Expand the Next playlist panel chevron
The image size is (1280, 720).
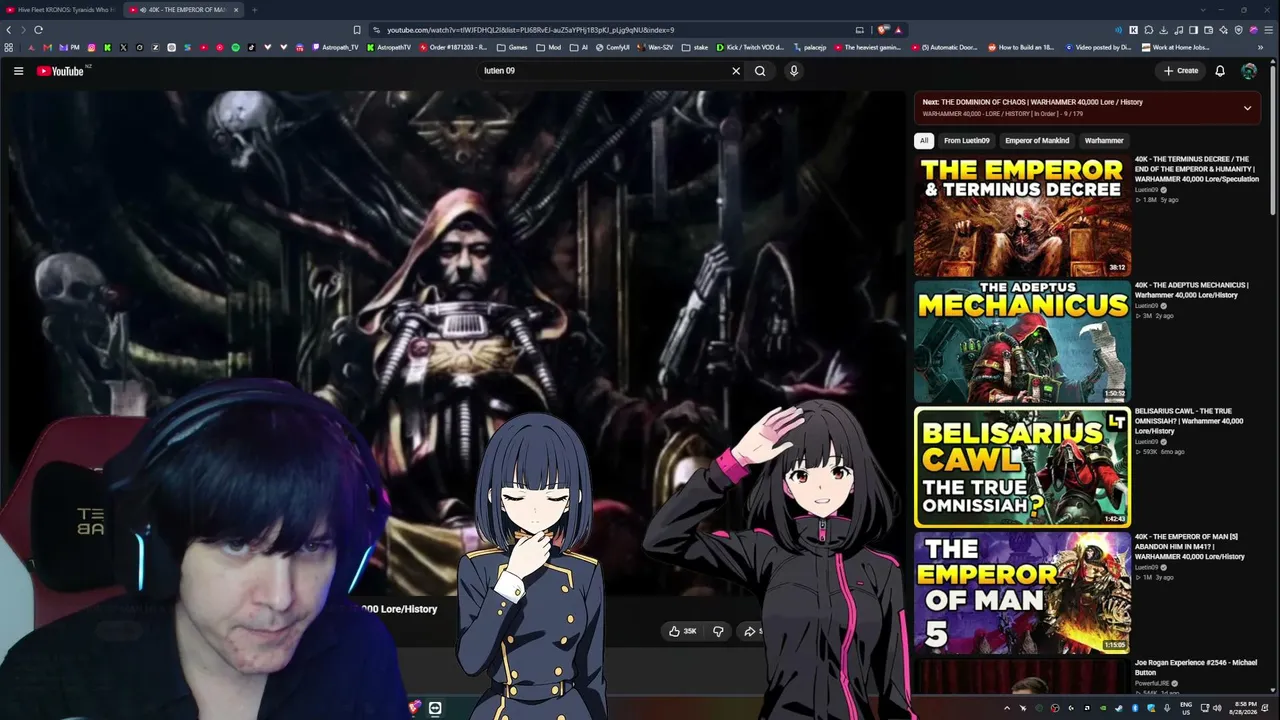pos(1247,108)
